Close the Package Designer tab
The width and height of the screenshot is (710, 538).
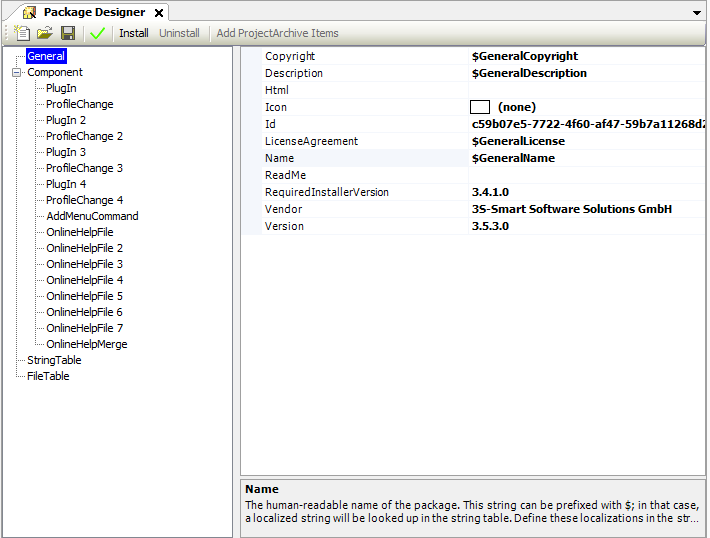point(159,13)
